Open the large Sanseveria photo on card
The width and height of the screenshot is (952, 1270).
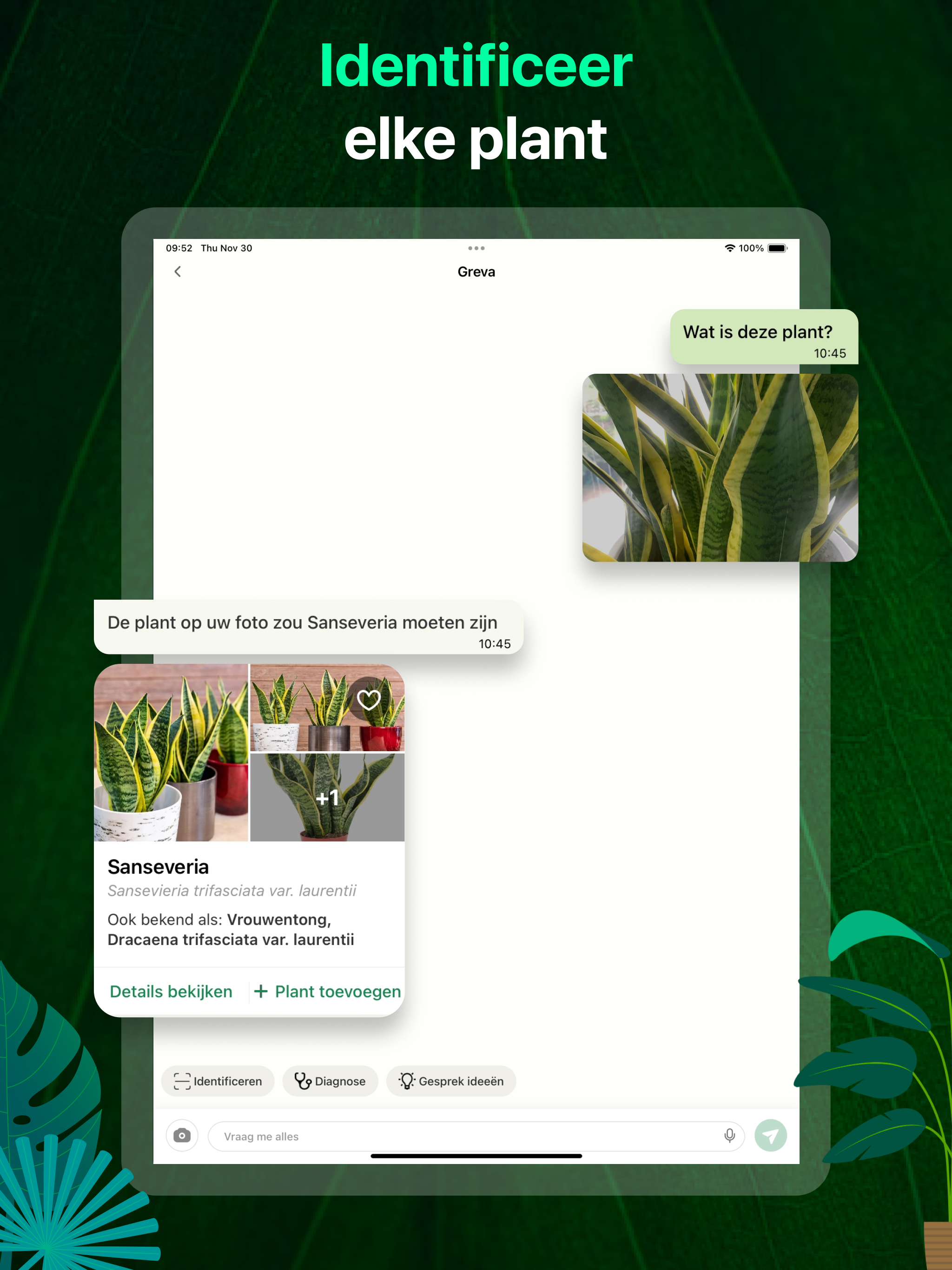coord(171,753)
